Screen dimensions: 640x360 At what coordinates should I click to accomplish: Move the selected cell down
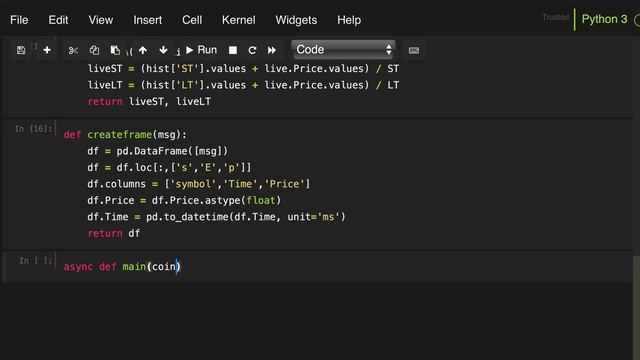point(163,50)
